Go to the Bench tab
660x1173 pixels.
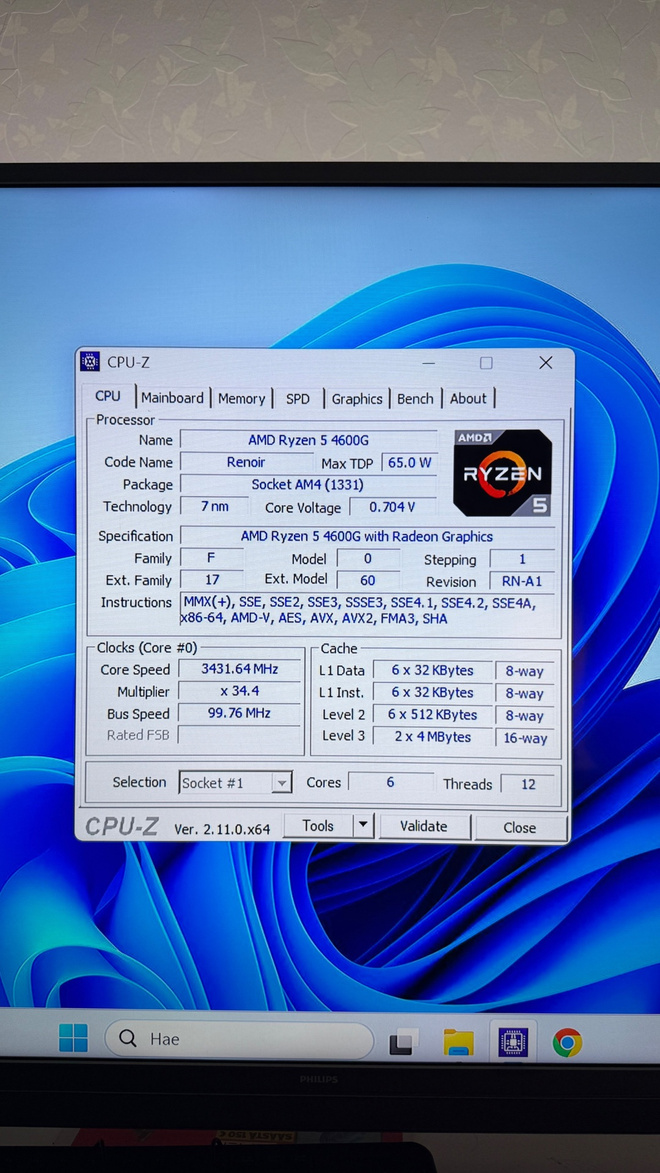coord(415,399)
